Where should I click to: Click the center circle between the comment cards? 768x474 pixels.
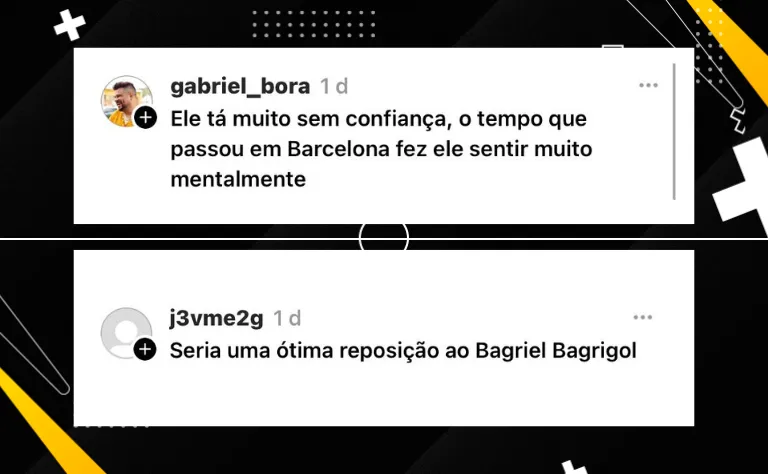tap(384, 238)
